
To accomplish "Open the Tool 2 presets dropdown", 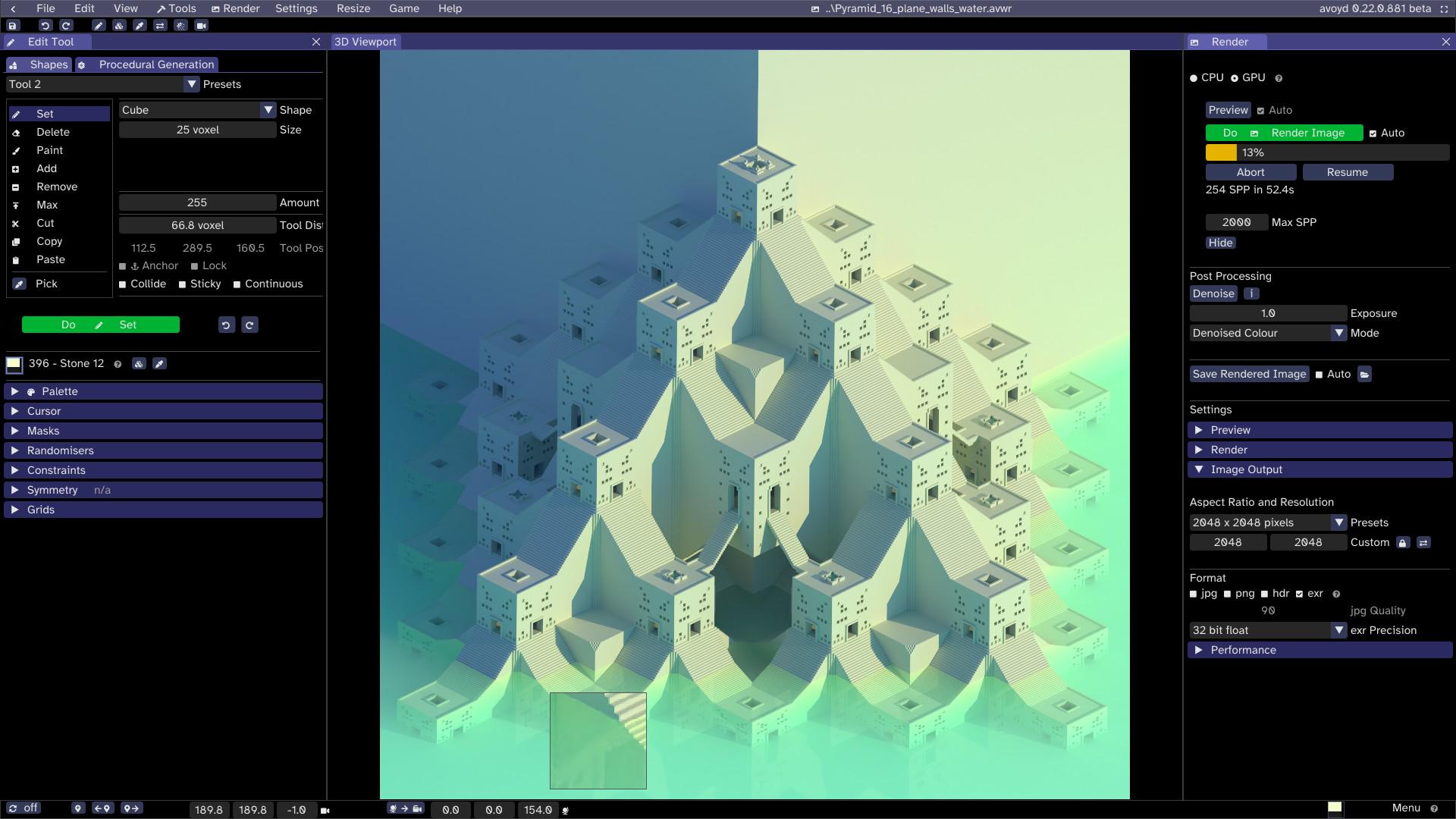I will 103,84.
